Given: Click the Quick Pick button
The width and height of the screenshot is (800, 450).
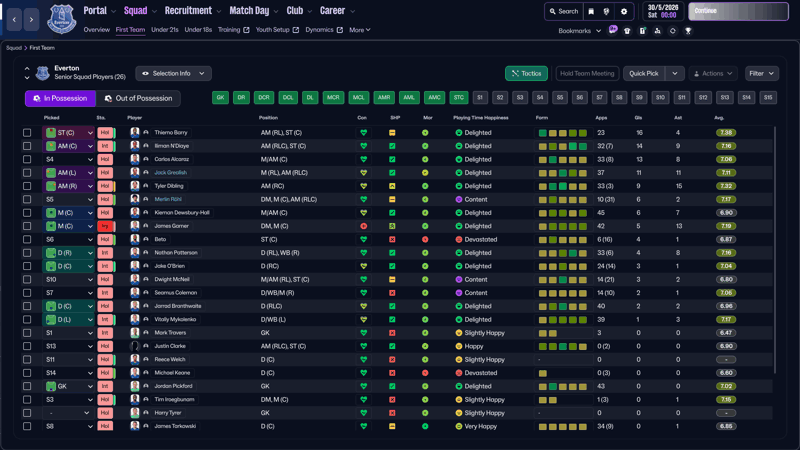Looking at the screenshot, I should (x=644, y=73).
